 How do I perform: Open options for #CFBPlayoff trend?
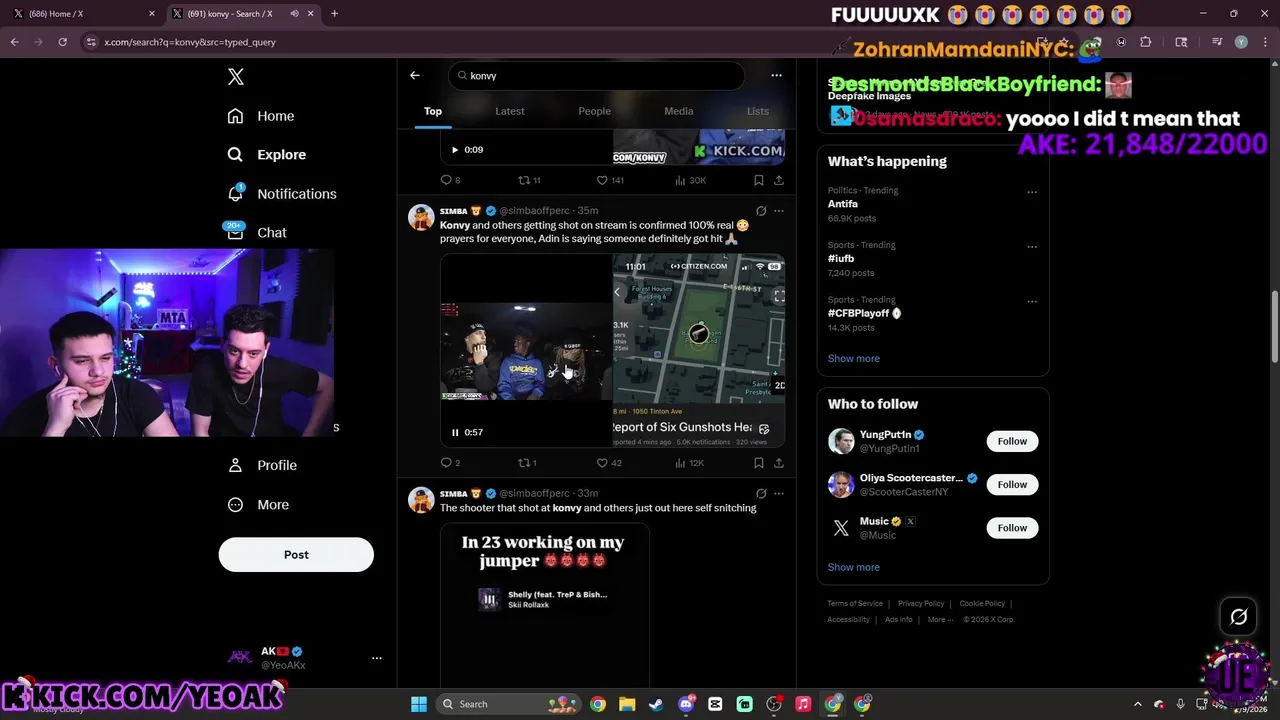click(x=1032, y=301)
